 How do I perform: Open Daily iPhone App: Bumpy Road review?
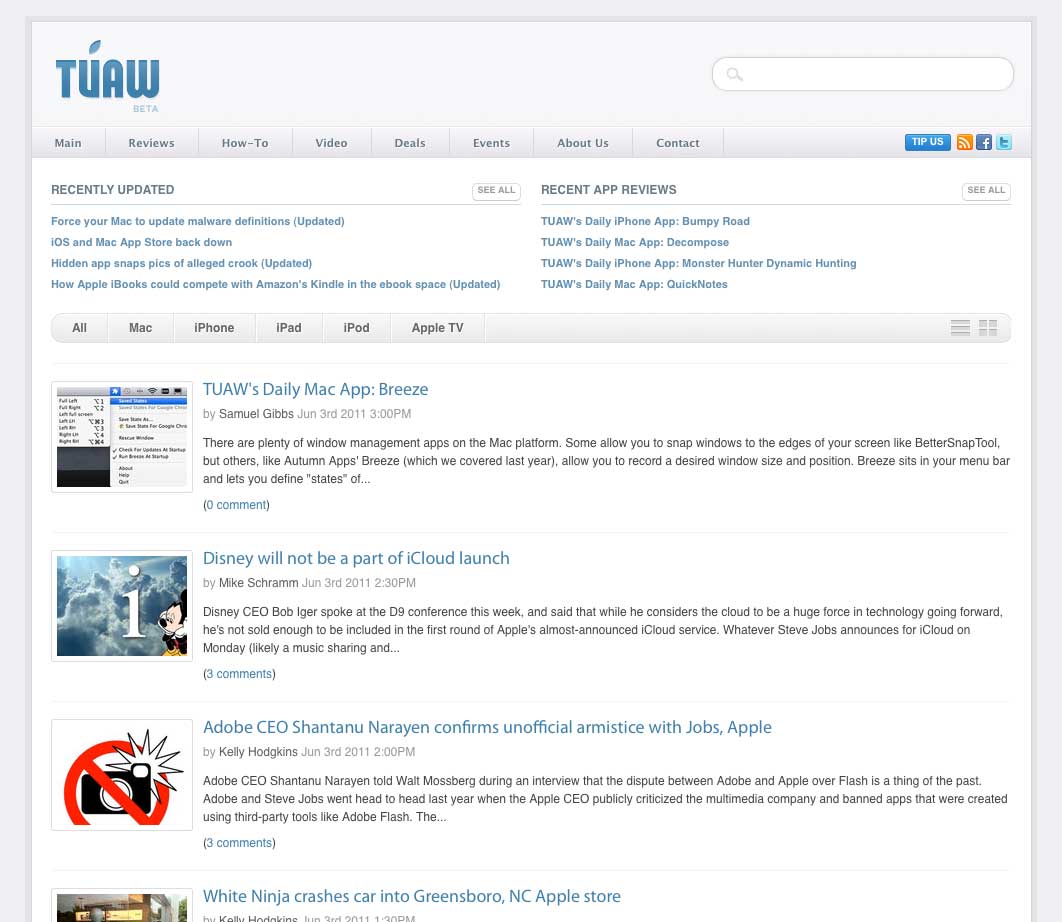pyautogui.click(x=645, y=222)
